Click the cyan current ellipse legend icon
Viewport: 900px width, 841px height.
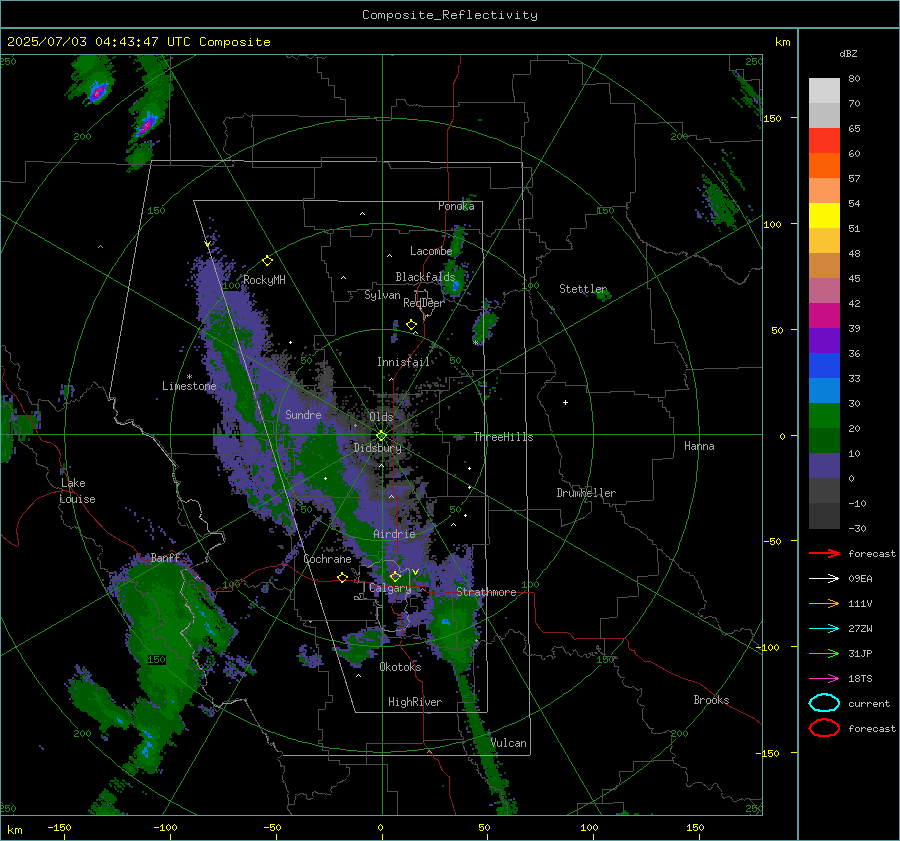824,703
